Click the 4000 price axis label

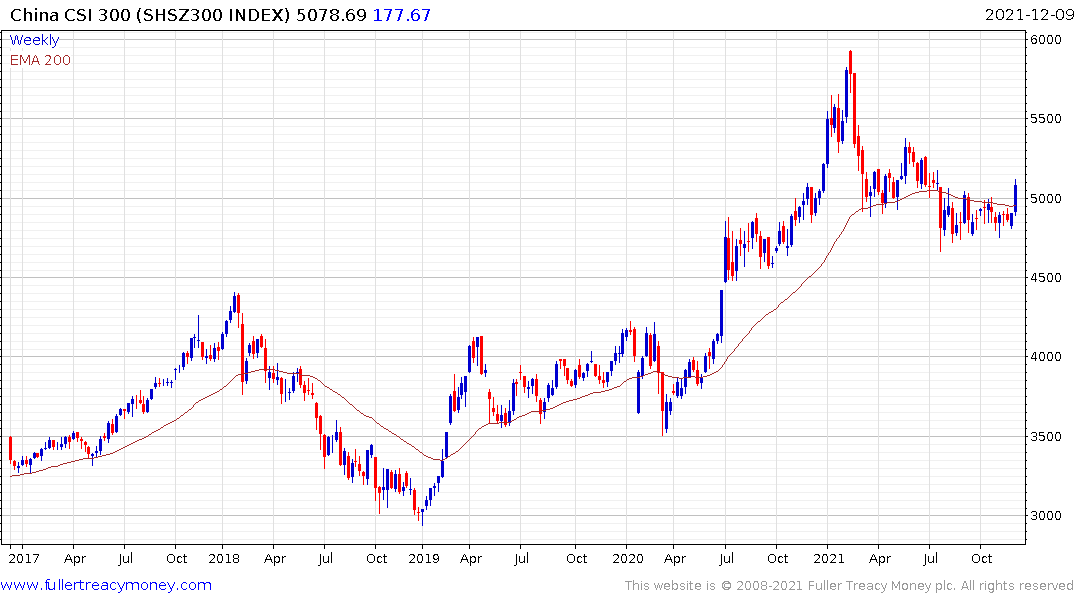(x=1046, y=357)
